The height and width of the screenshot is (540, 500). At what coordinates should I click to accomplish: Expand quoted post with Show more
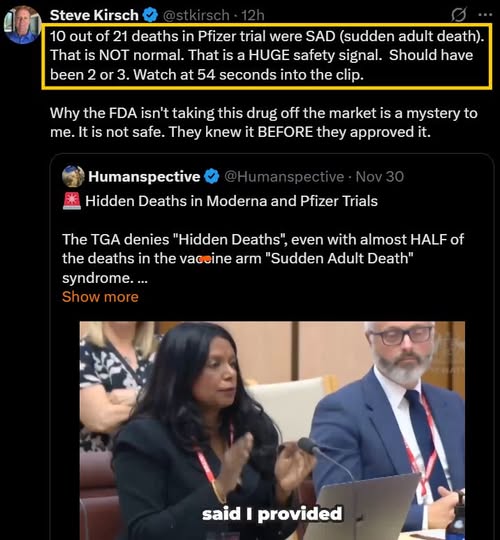click(x=100, y=297)
